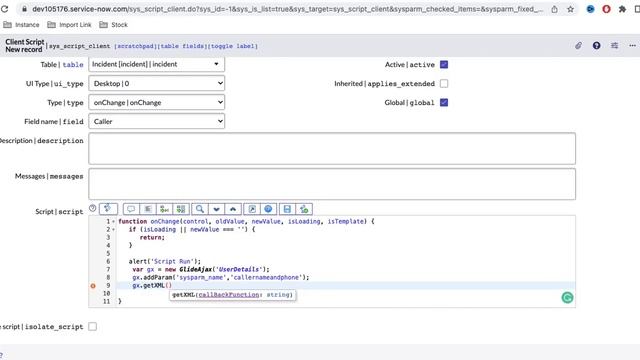Click the full screen editor icon
The height and width of the screenshot is (360, 640).
point(252,209)
